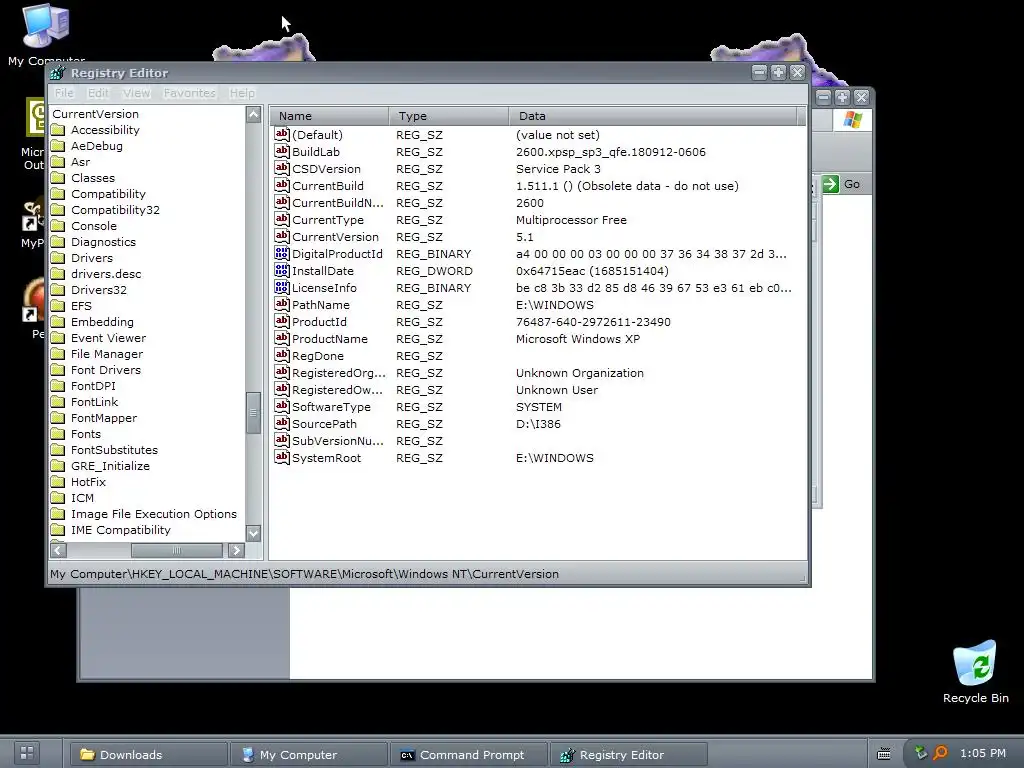
Task: Select the CurrentType value name
Action: [x=327, y=220]
